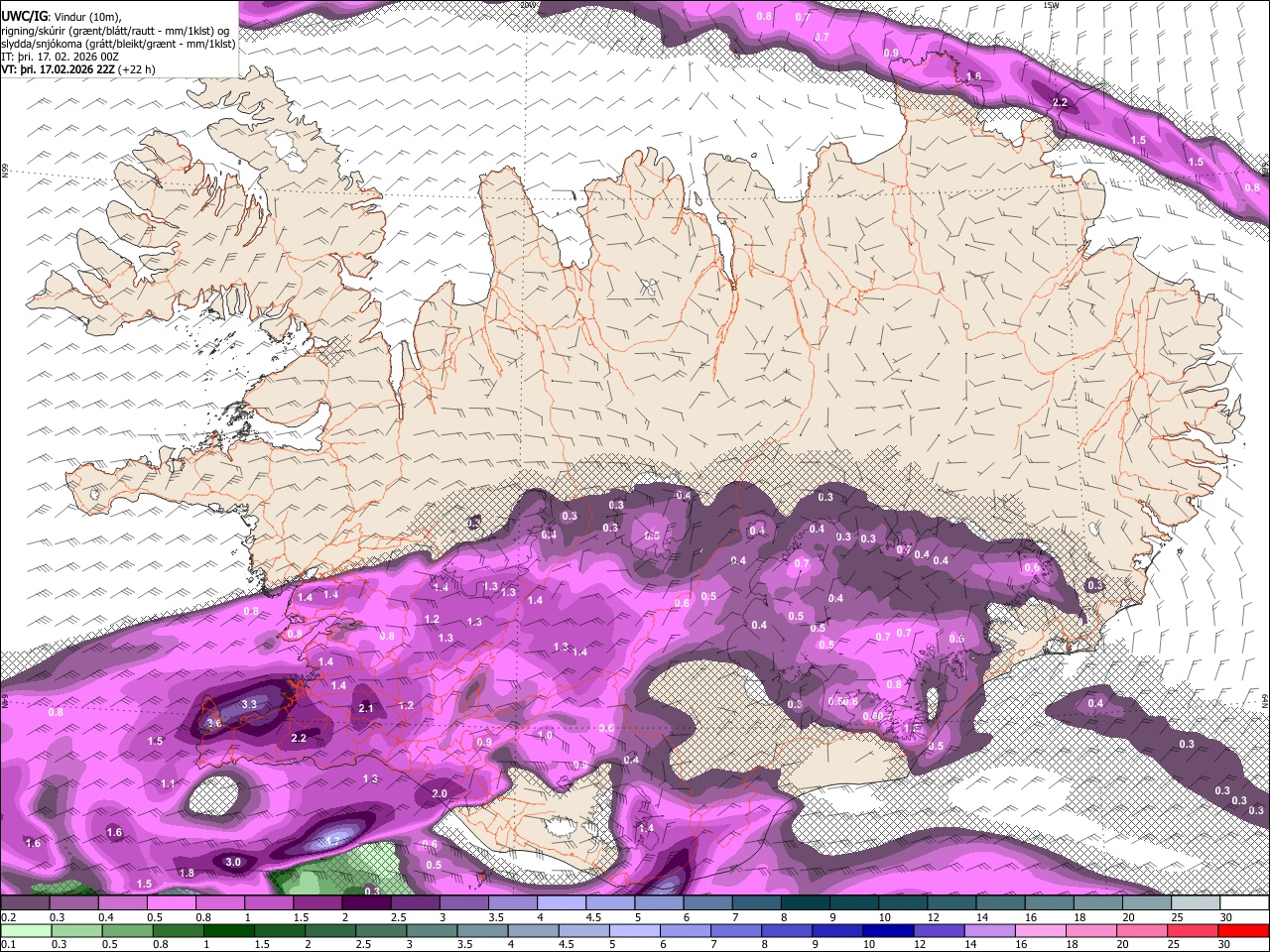Click the '3.6' precipitation value on the map
This screenshot has width=1270, height=952.
213,724
